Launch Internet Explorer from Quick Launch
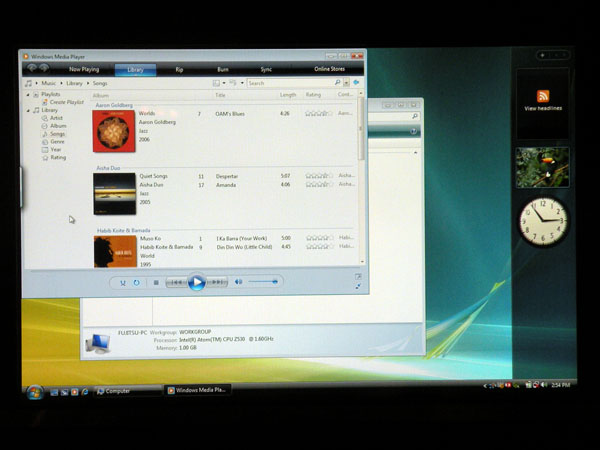This screenshot has height=450, width=600. point(85,392)
